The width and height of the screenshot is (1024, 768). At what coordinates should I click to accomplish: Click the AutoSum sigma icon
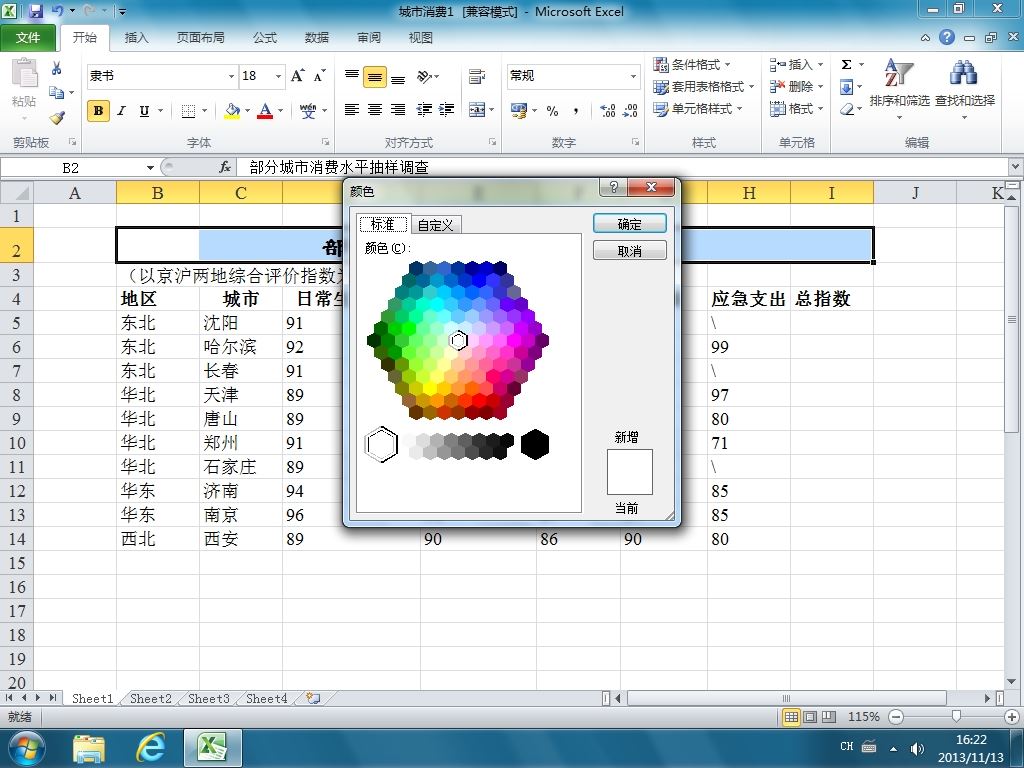(847, 64)
